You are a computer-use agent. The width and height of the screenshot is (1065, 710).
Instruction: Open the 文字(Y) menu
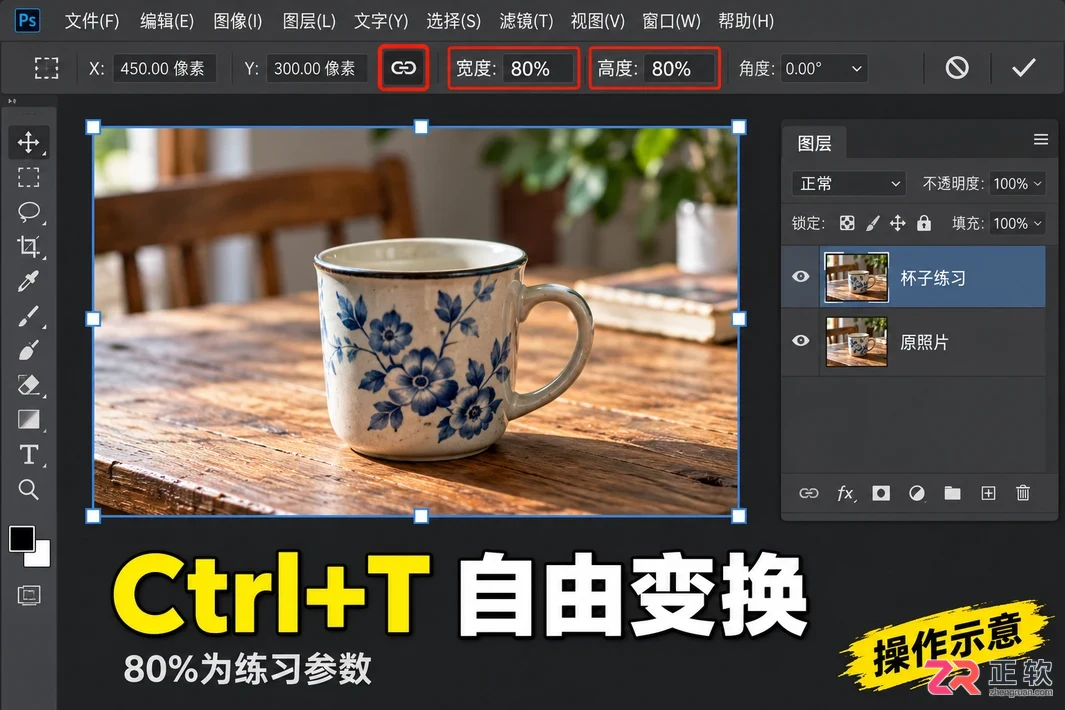click(x=381, y=21)
